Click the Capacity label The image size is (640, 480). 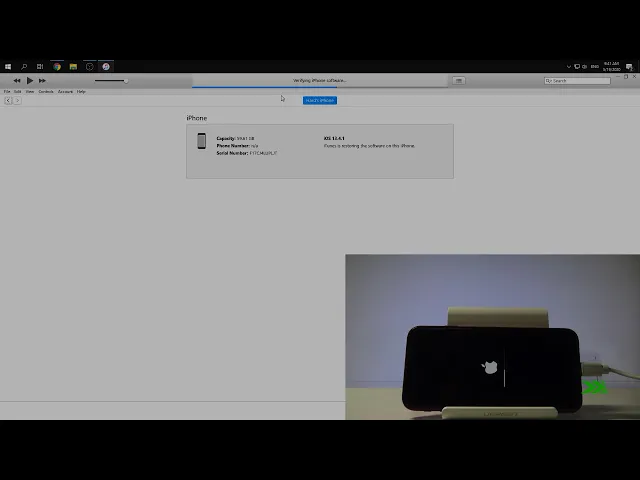point(226,138)
